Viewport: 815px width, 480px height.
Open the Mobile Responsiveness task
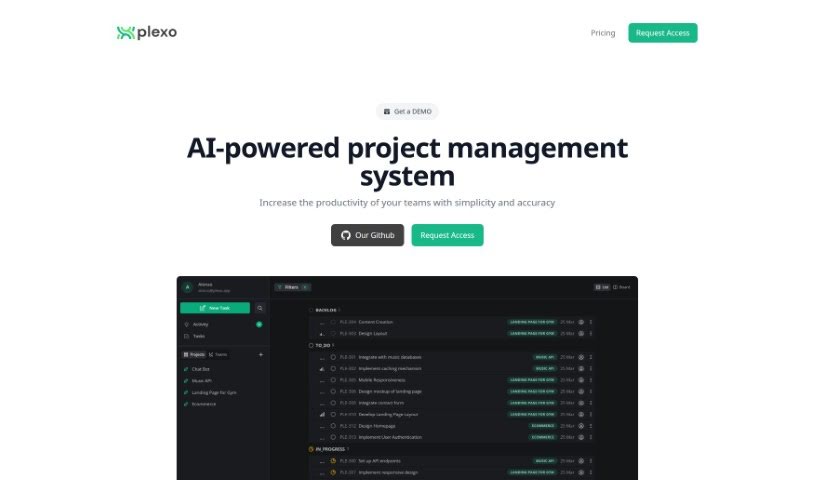[382, 380]
